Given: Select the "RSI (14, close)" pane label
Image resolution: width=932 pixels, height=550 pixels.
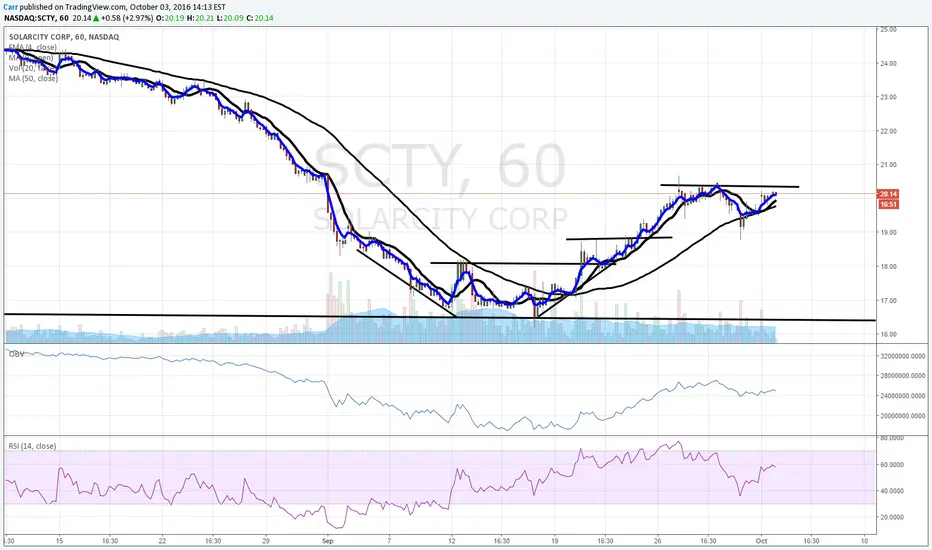Looking at the screenshot, I should [x=32, y=446].
